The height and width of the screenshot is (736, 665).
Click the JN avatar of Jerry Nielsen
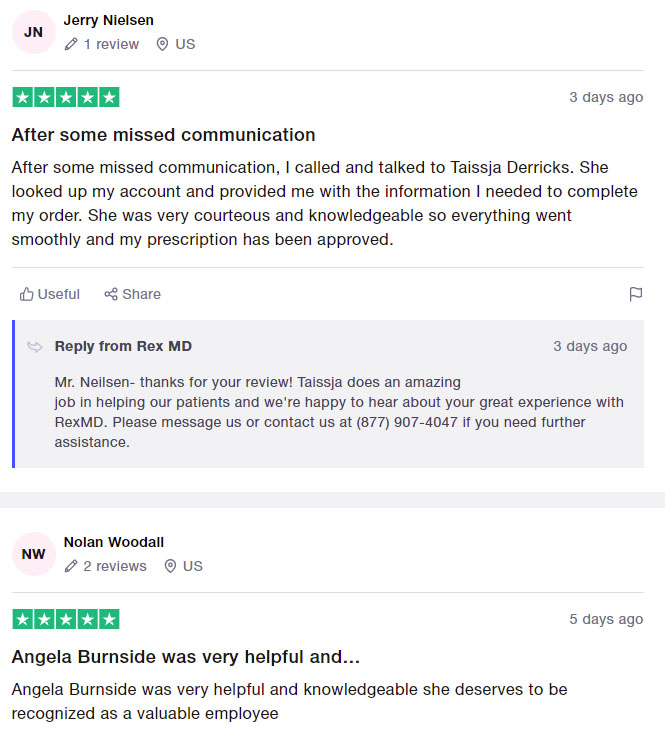[x=33, y=32]
